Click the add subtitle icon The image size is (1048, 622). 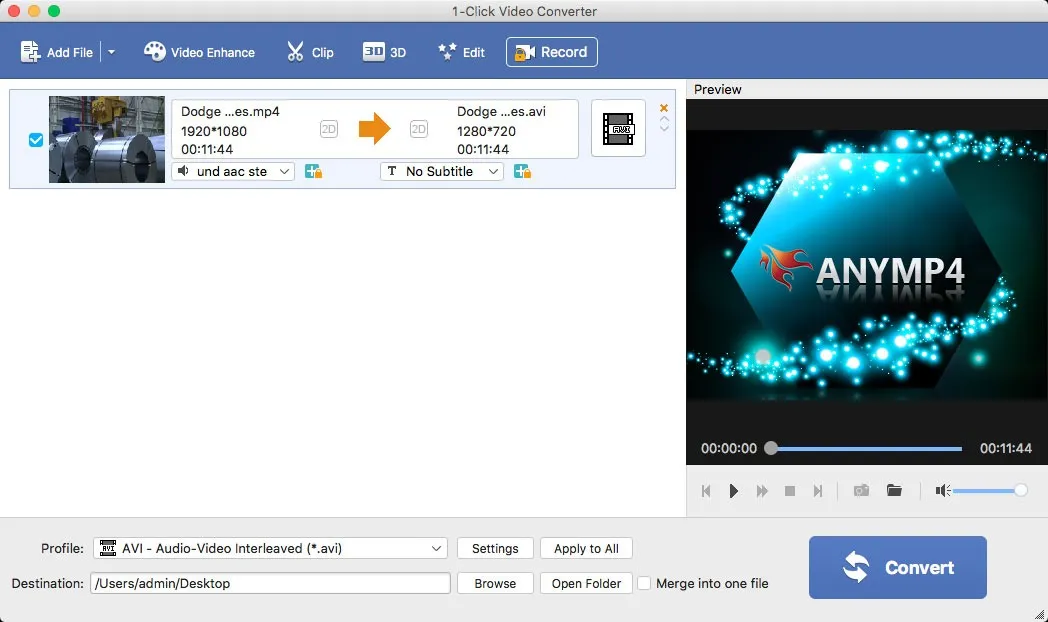tap(522, 172)
